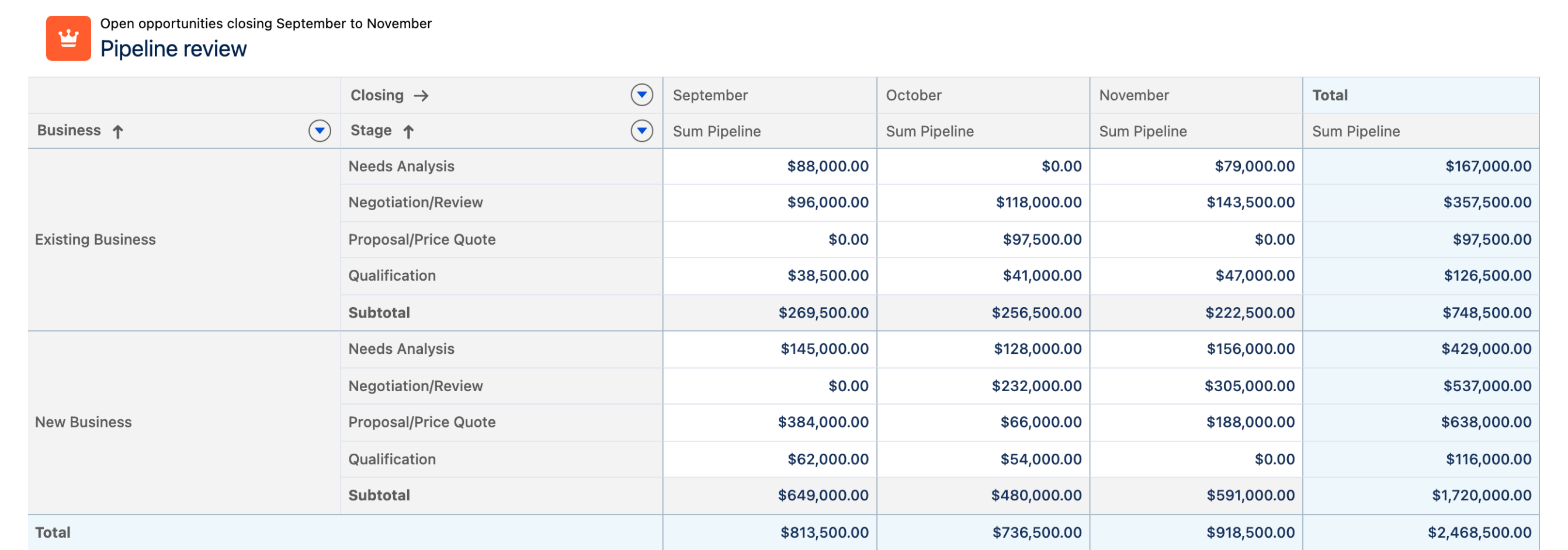Click the Total row label at bottom

53,533
